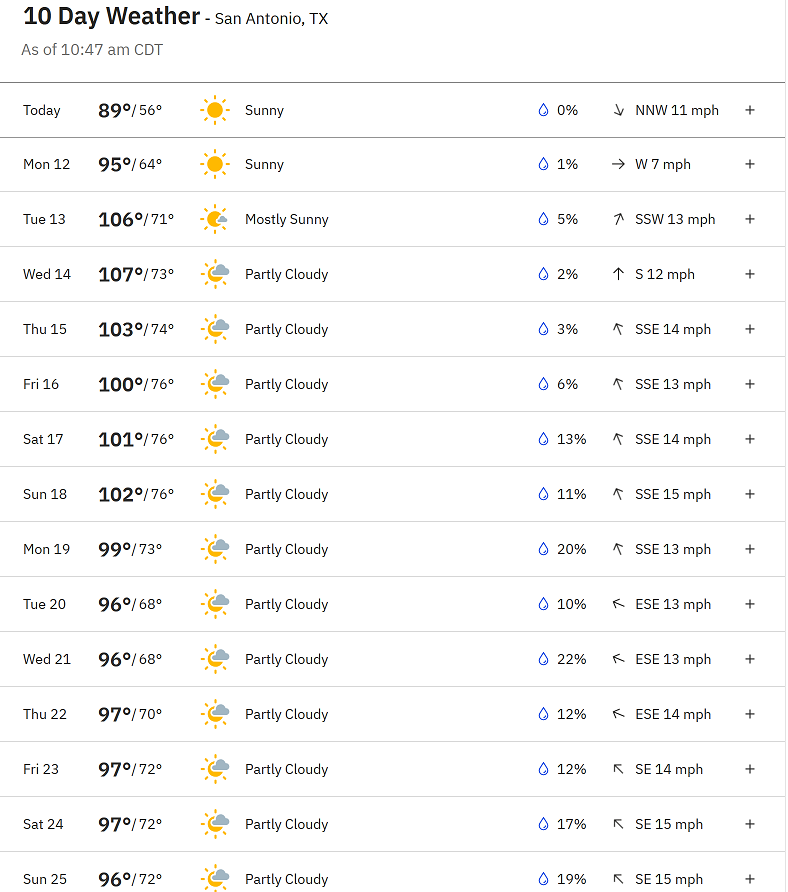Expand Tue 20 forecast details

(x=749, y=604)
